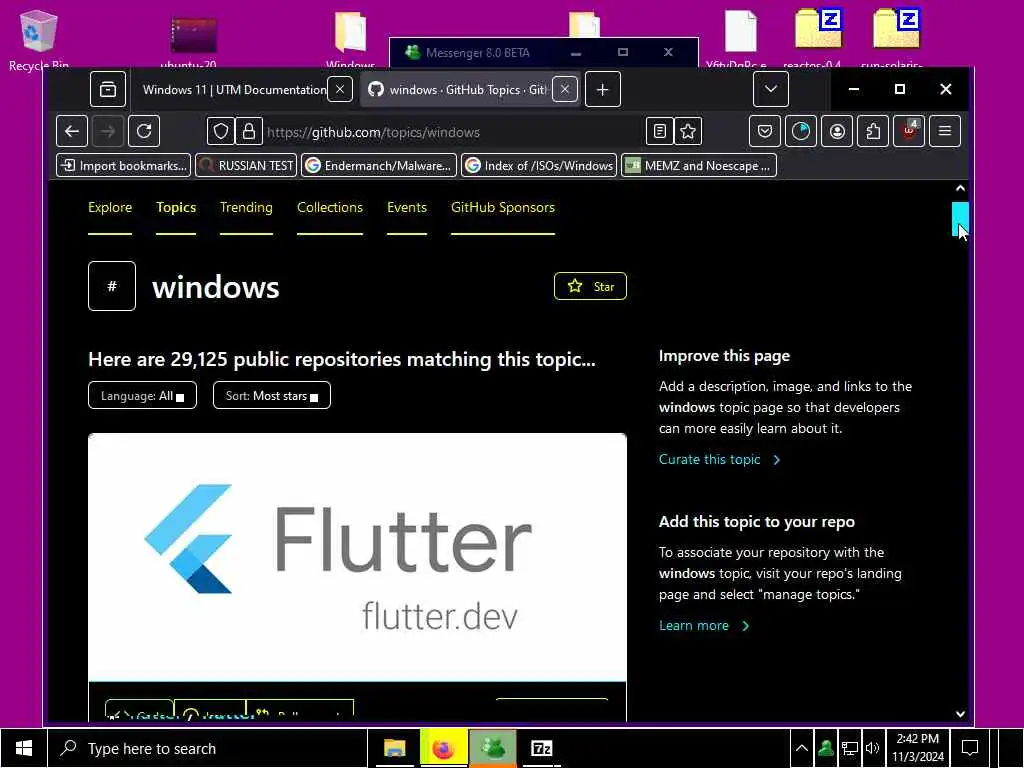Viewport: 1024px width, 768px height.
Task: Open extensions puzzle piece menu
Action: [x=873, y=131]
